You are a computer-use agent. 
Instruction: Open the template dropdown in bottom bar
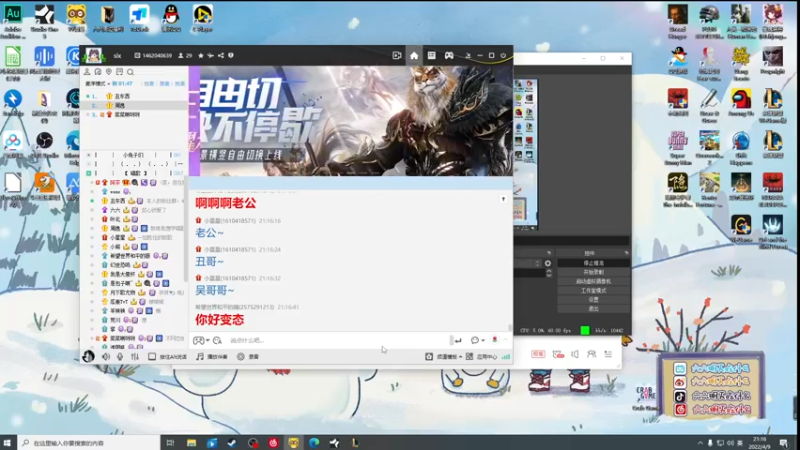click(x=444, y=357)
